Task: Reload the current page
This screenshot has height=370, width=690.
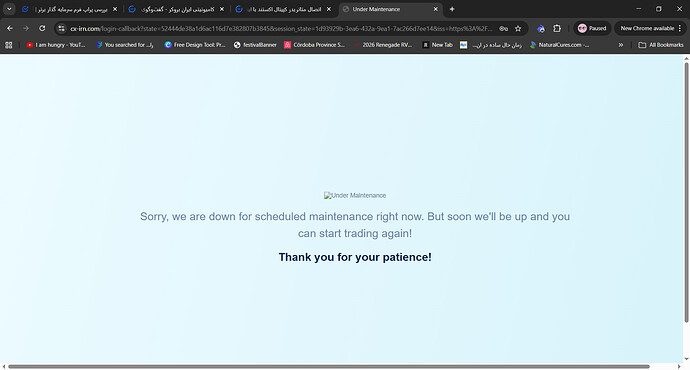Action: 42,28
